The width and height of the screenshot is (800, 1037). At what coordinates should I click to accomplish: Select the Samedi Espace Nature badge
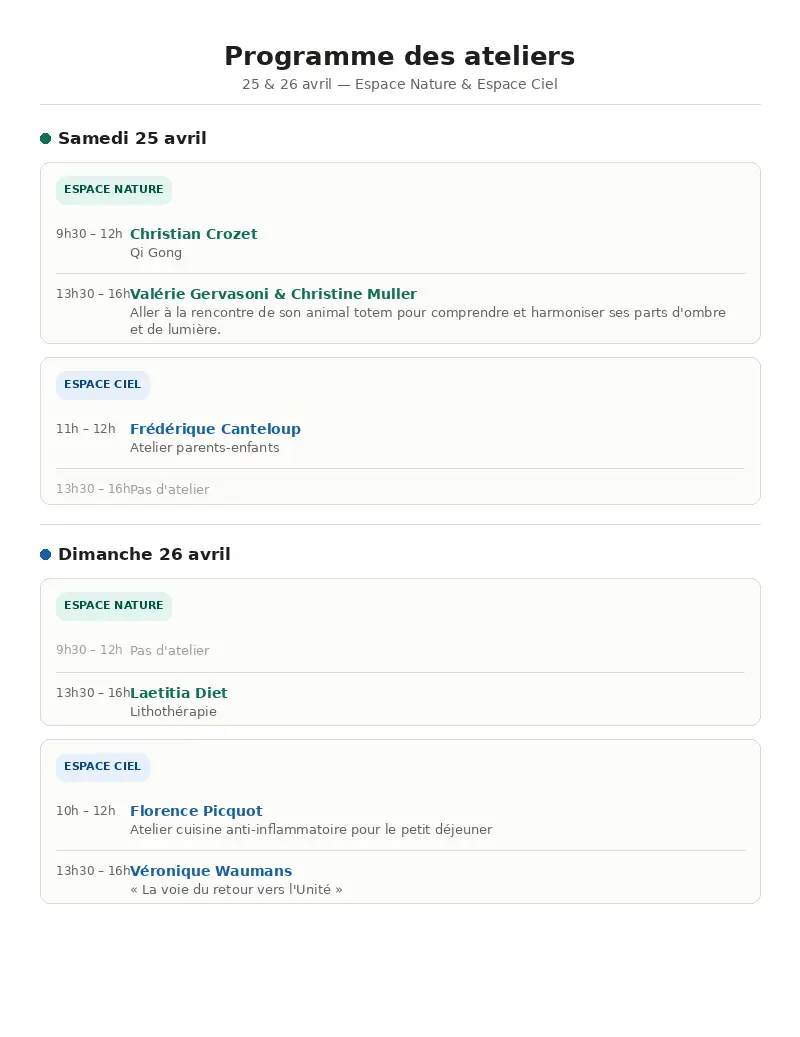point(114,190)
